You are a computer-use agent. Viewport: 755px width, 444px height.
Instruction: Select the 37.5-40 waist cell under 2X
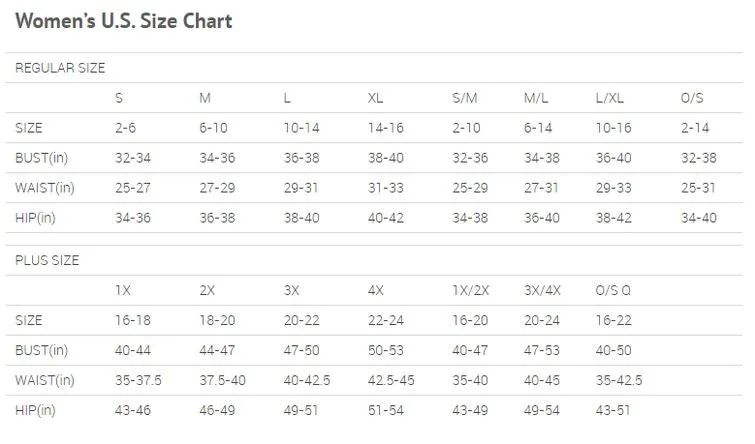[x=222, y=380]
